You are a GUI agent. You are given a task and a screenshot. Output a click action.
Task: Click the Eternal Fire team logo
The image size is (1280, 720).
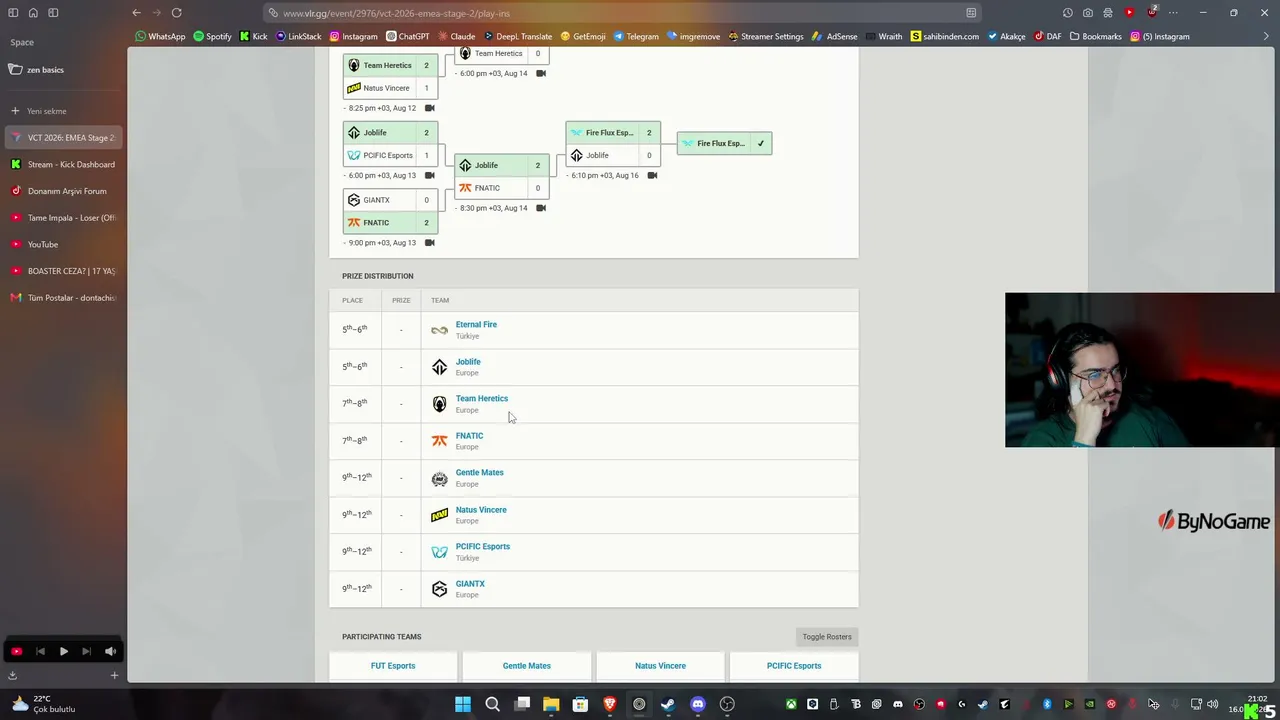click(439, 330)
